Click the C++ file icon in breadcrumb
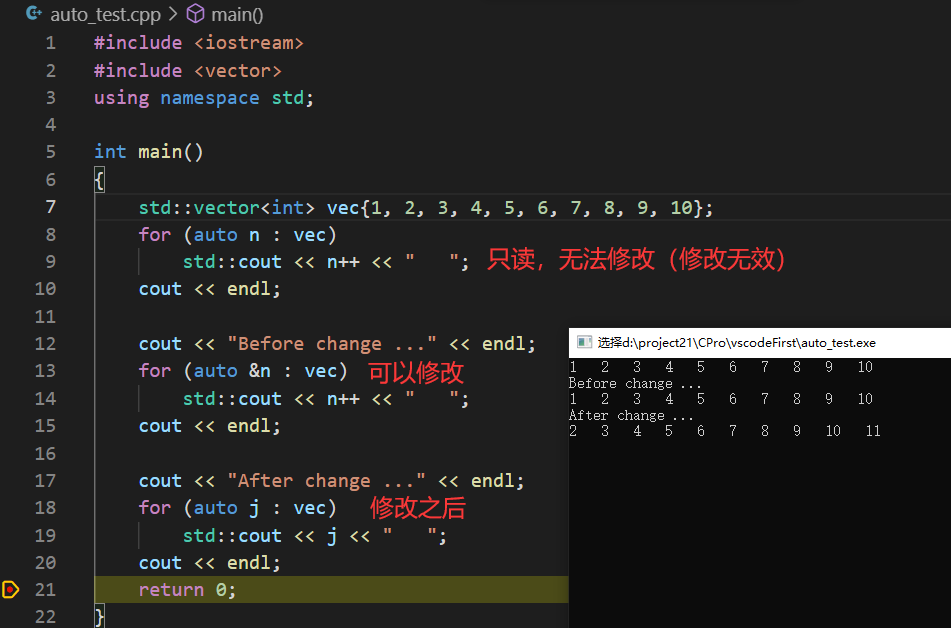The width and height of the screenshot is (951, 628). pyautogui.click(x=35, y=13)
